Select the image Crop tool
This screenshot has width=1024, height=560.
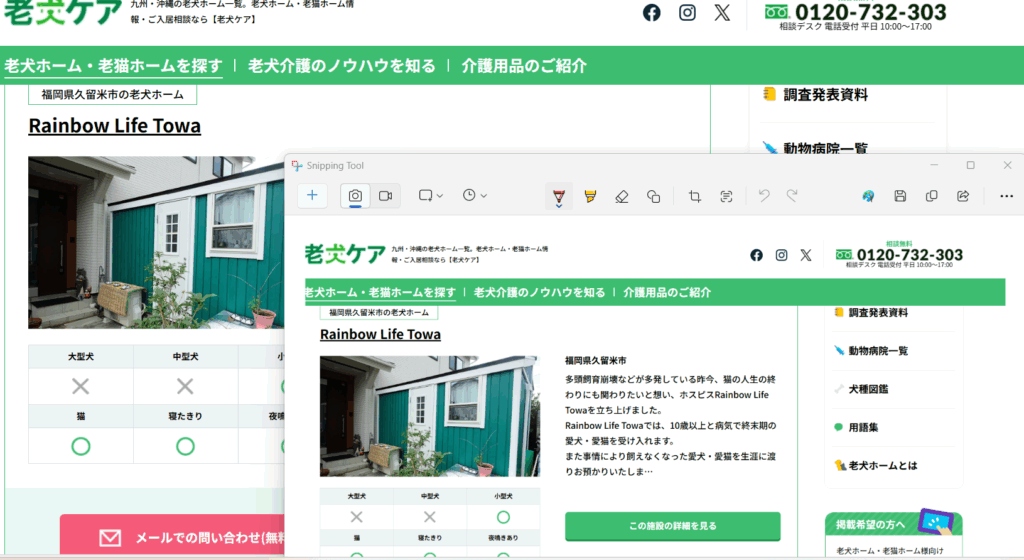pyautogui.click(x=695, y=197)
